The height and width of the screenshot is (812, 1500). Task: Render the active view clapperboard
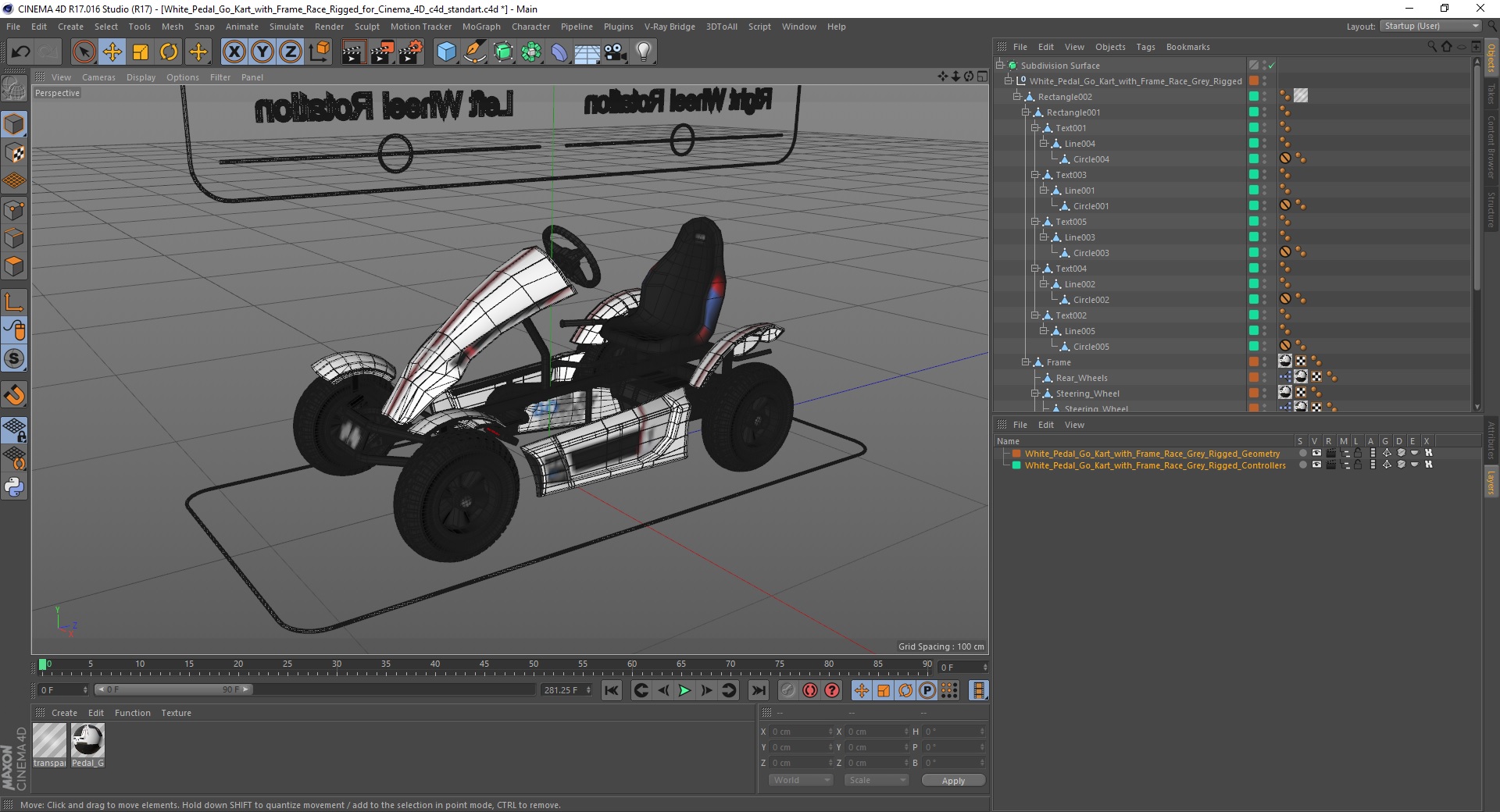click(x=353, y=52)
